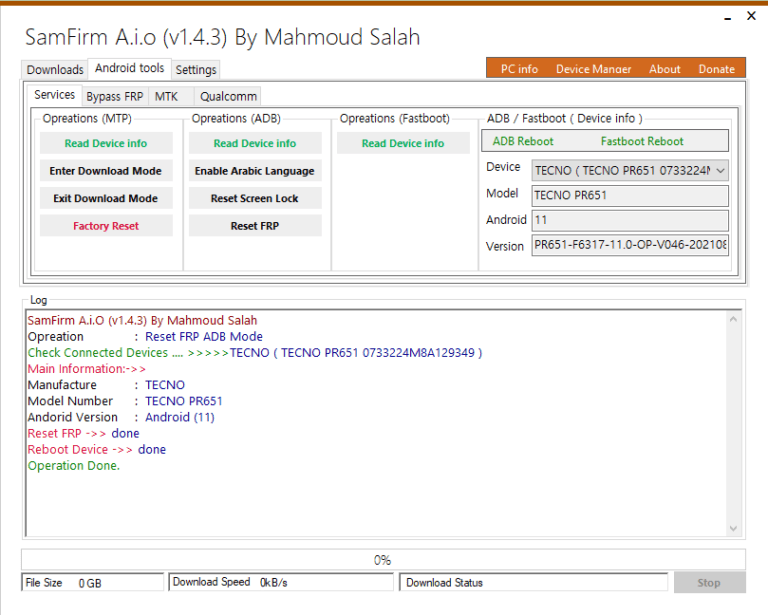Open the Services sub-tab
This screenshot has width=768, height=615.
[54, 95]
